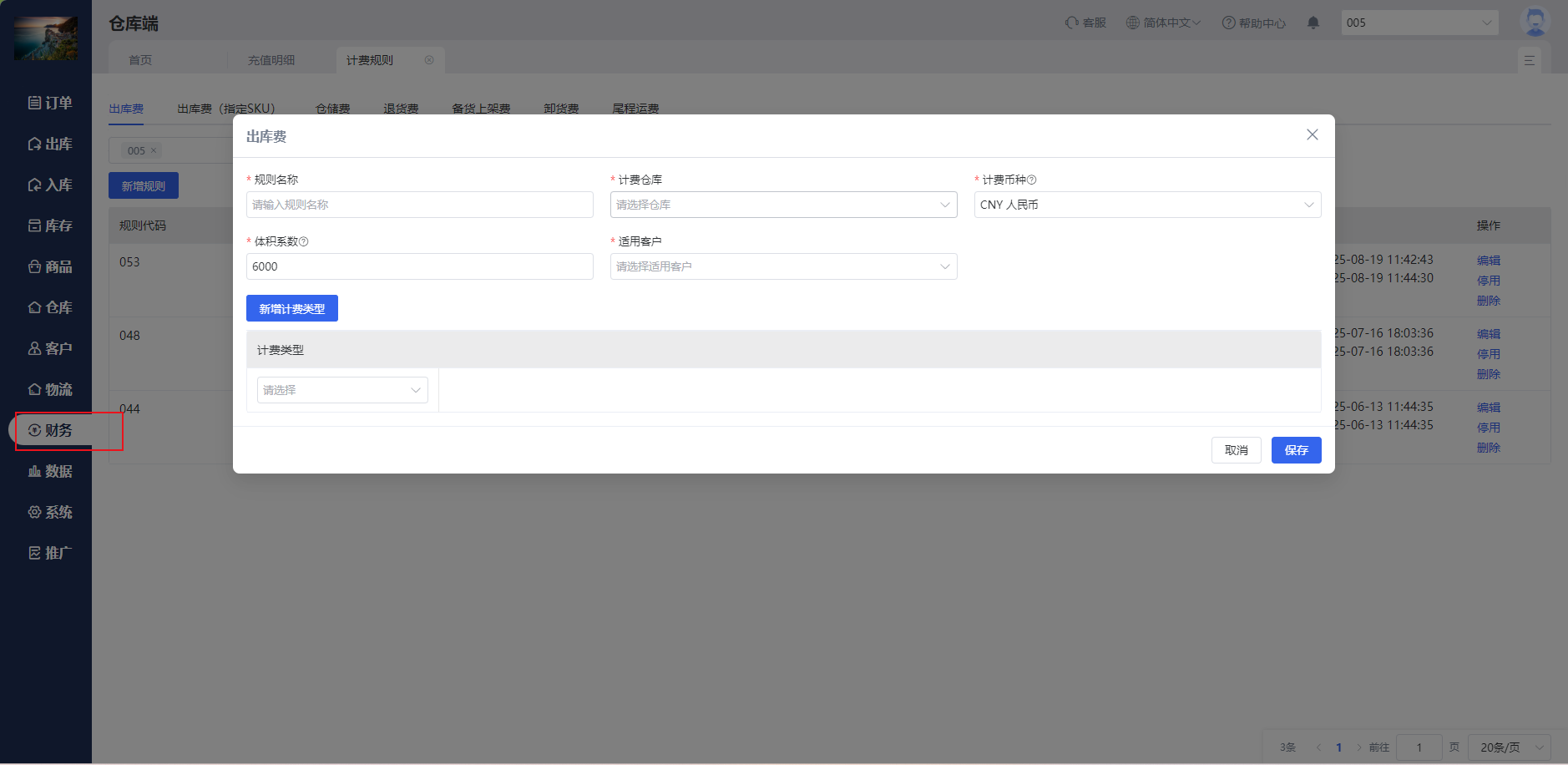Screen dimensions: 1568x765
Task: Open the 数据 data sidebar menu
Action: click(50, 471)
